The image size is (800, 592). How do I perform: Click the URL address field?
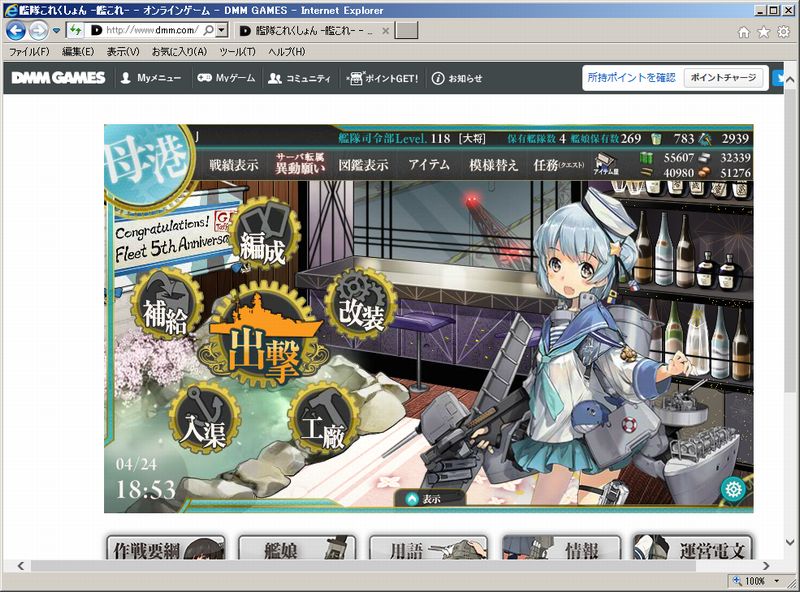coord(152,30)
